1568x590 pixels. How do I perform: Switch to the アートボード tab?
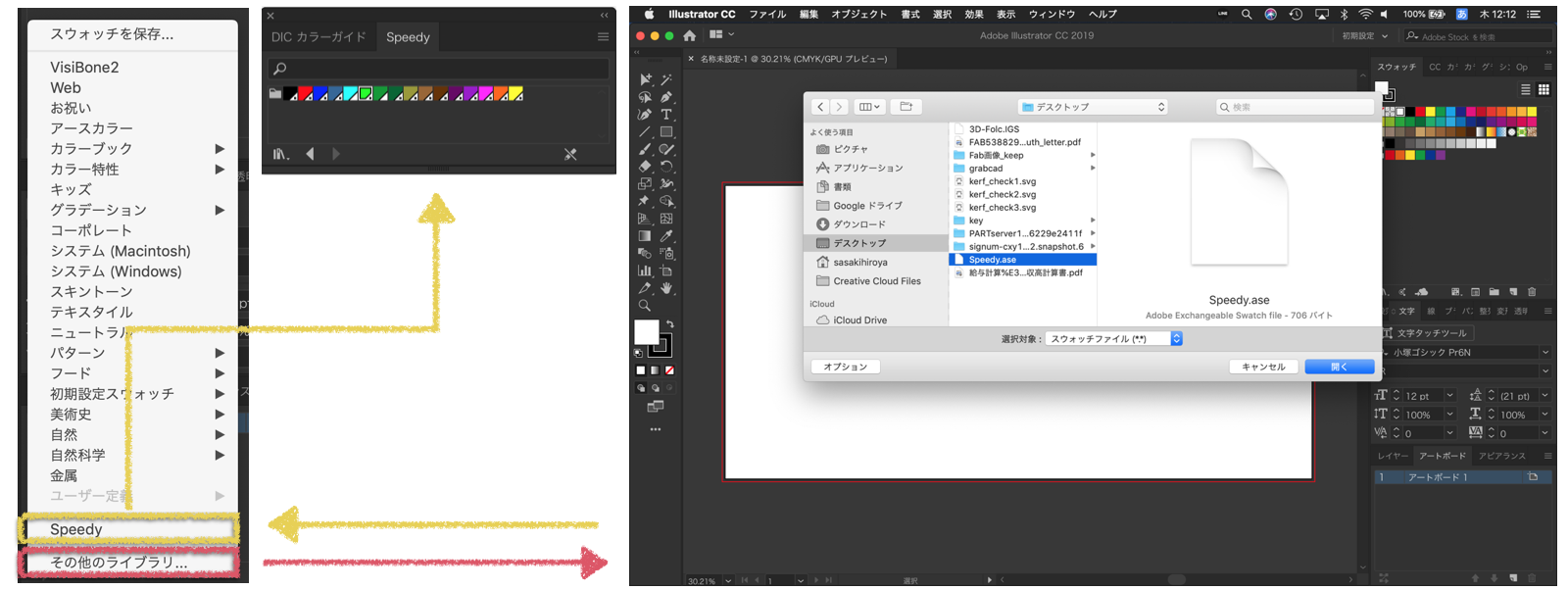(1443, 456)
